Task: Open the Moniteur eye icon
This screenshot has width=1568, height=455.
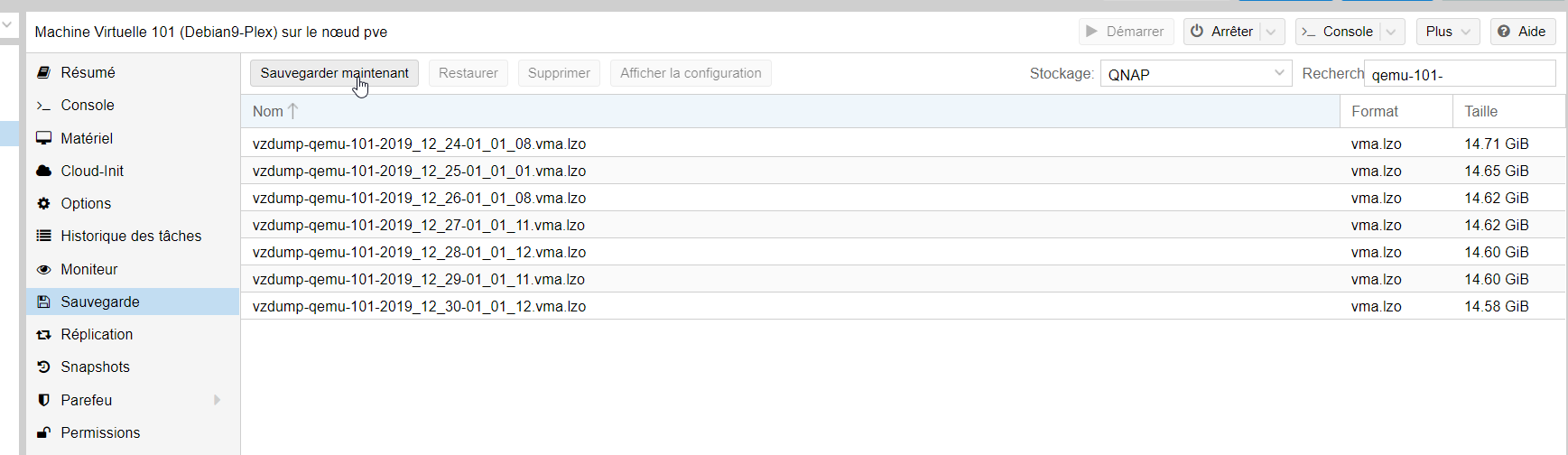Action: [x=43, y=269]
